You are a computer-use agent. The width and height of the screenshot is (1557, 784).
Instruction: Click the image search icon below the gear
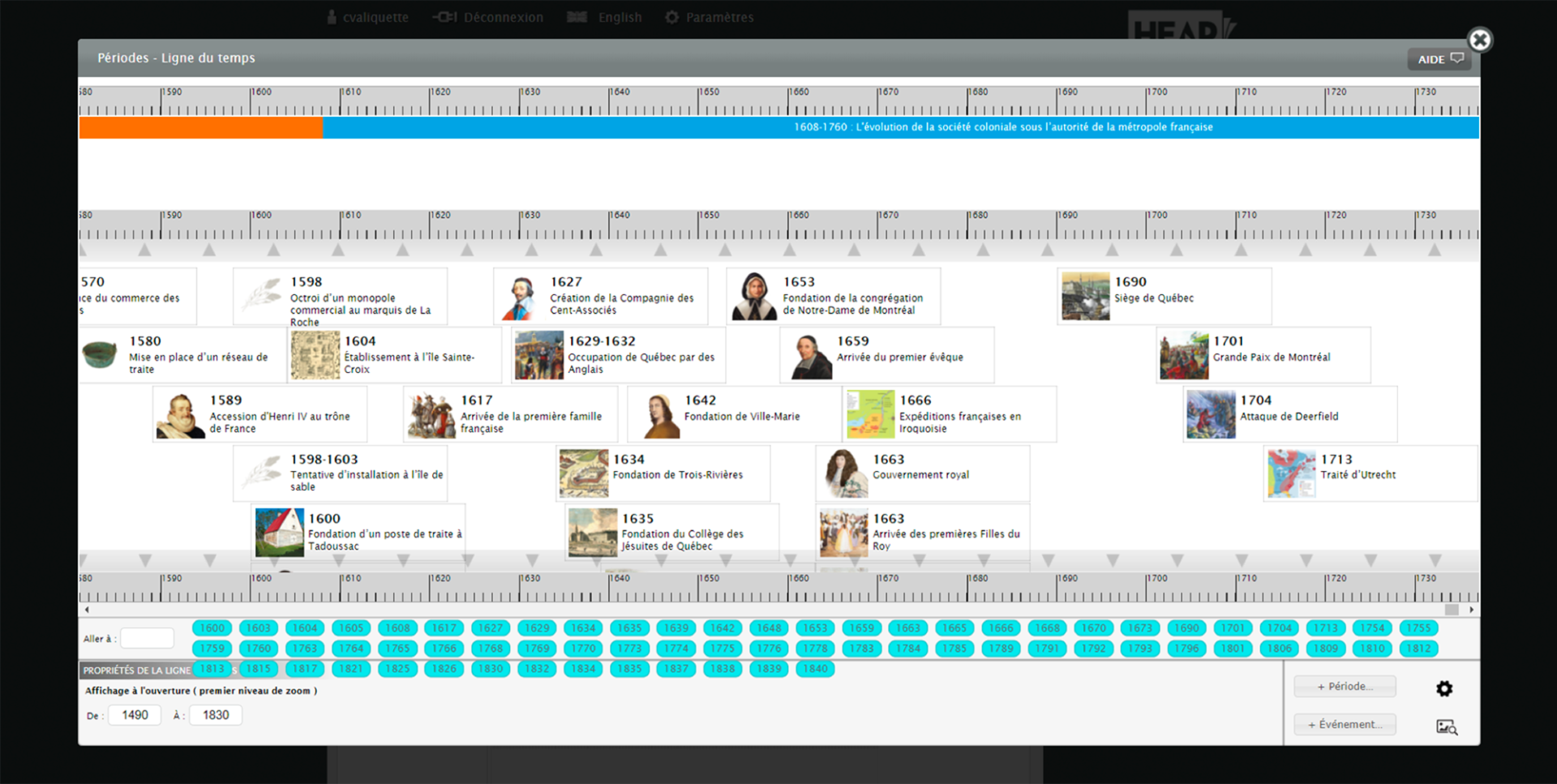1446,726
